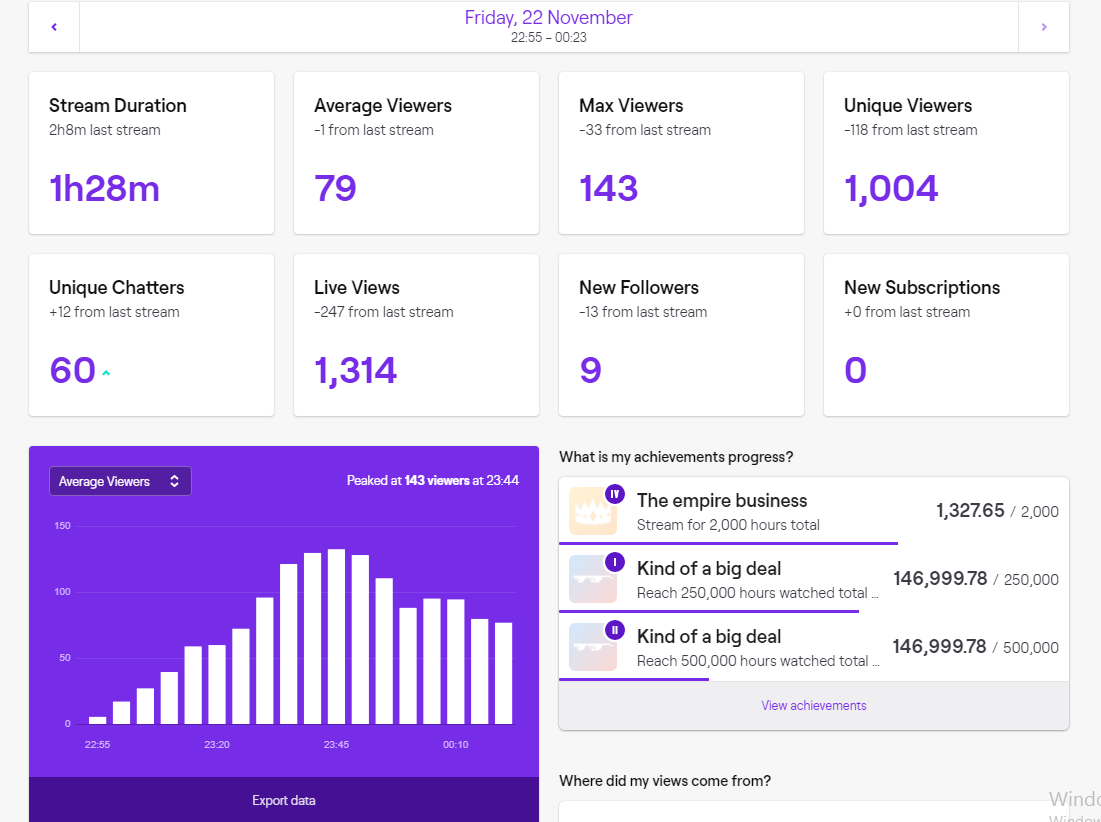Click The empire business crown badge icon
This screenshot has height=822, width=1101.
tap(593, 511)
